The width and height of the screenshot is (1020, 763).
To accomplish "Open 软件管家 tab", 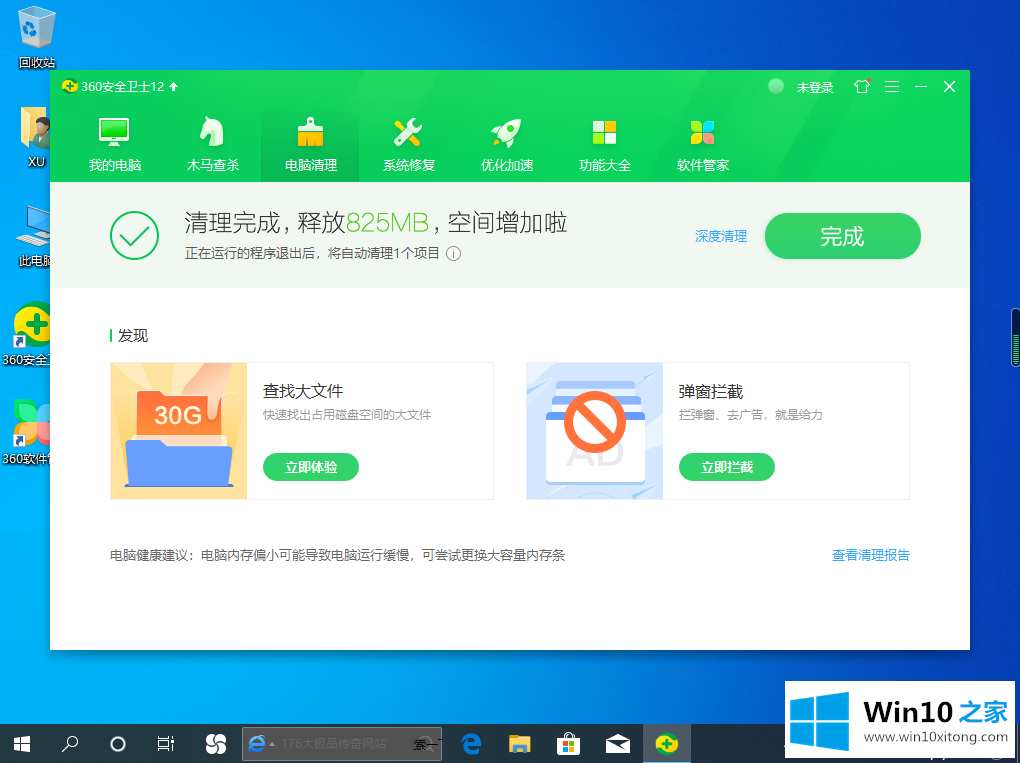I will coord(703,146).
